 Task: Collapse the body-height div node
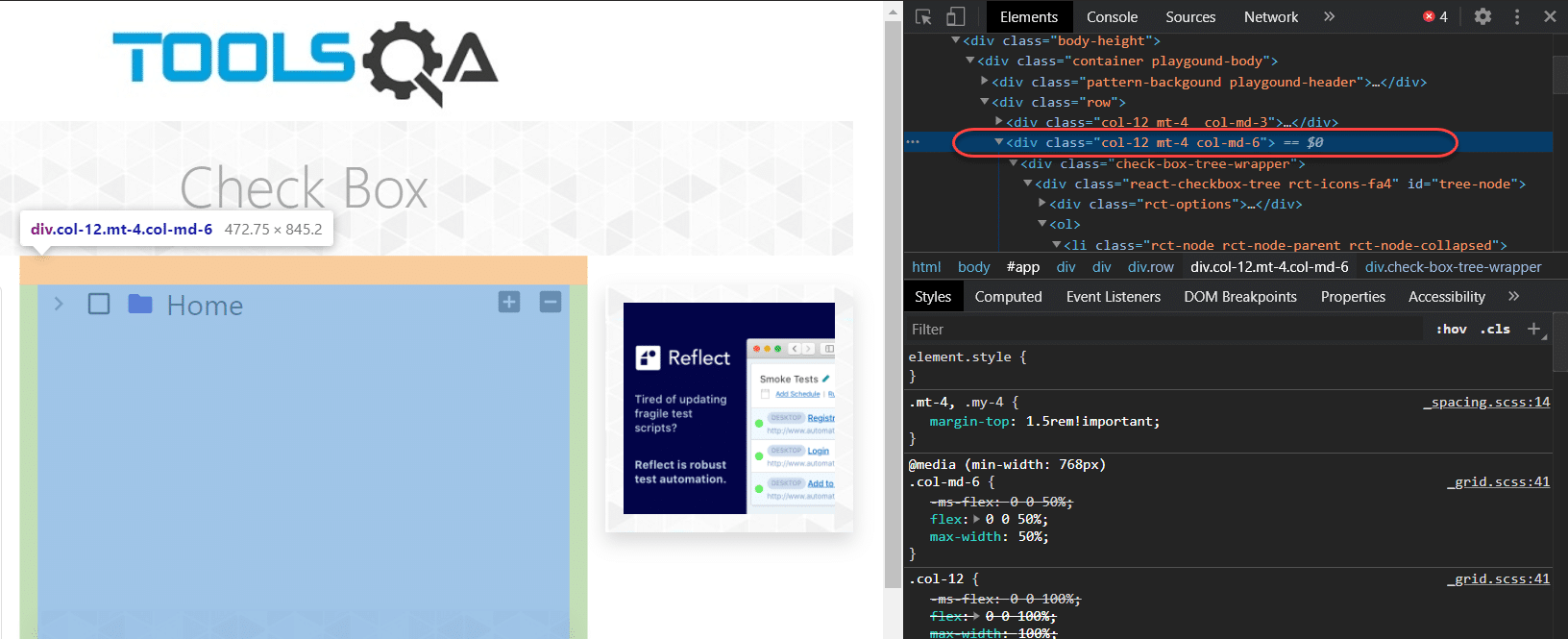(x=956, y=40)
